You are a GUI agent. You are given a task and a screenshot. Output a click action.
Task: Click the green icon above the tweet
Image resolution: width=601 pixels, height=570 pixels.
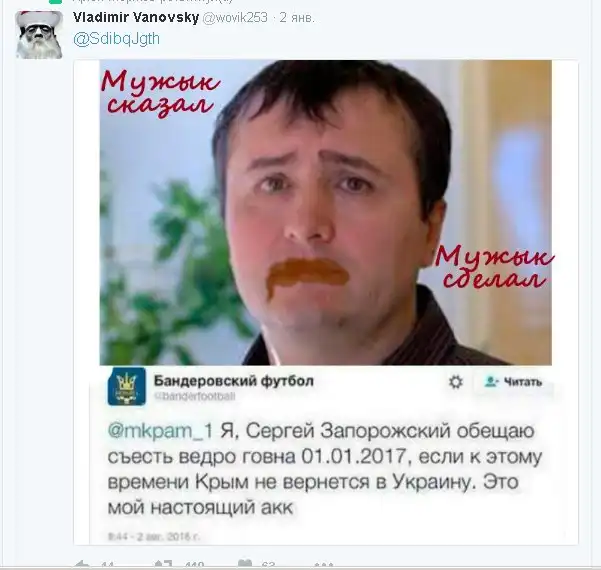point(56,2)
